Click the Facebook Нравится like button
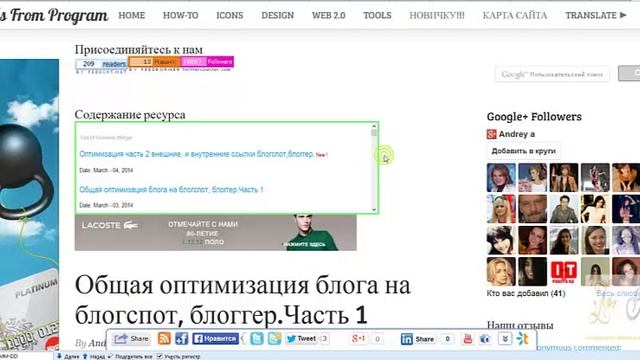Screen dimensions: 640x360 (x=216, y=338)
